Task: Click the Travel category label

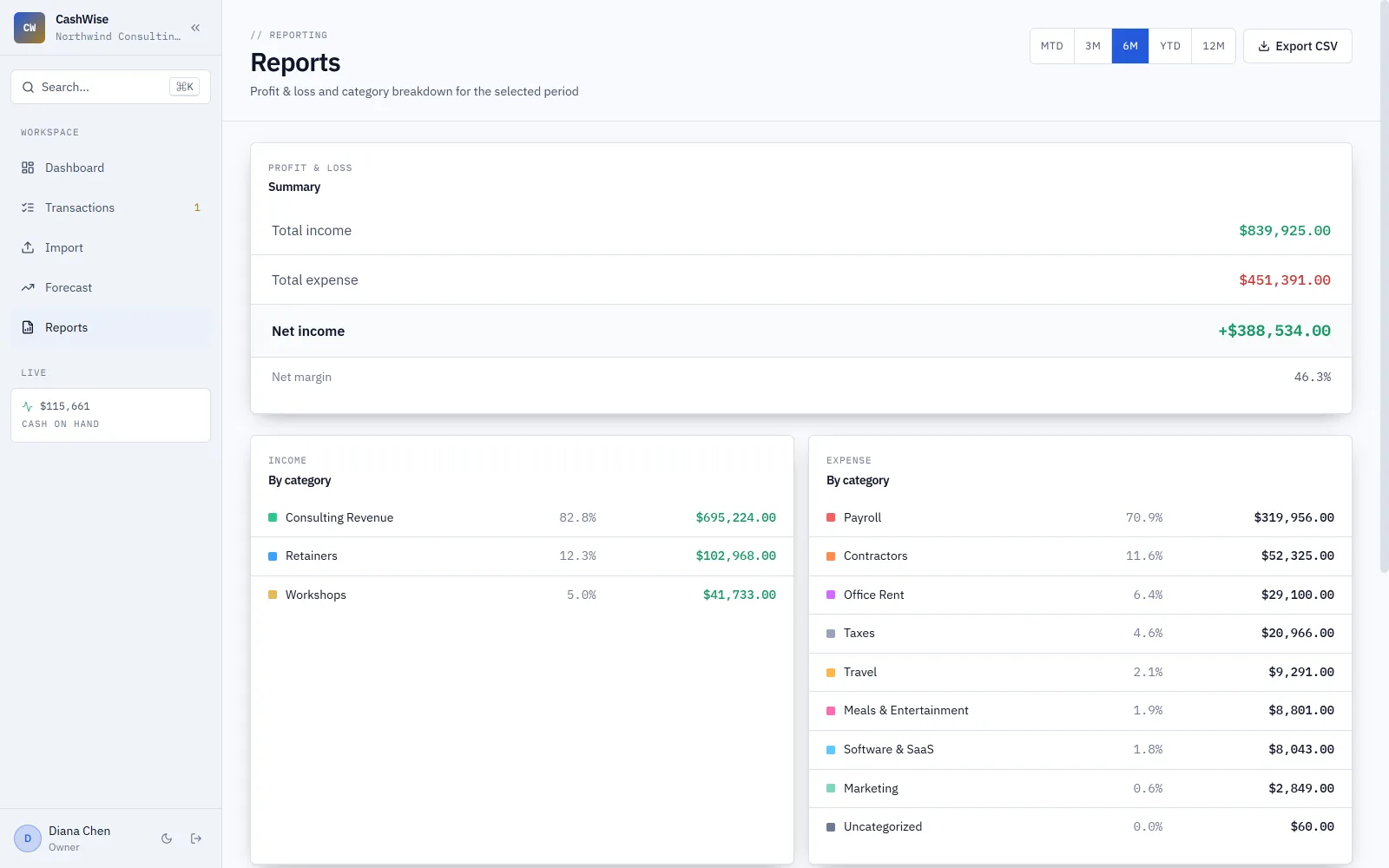Action: pyautogui.click(x=860, y=672)
